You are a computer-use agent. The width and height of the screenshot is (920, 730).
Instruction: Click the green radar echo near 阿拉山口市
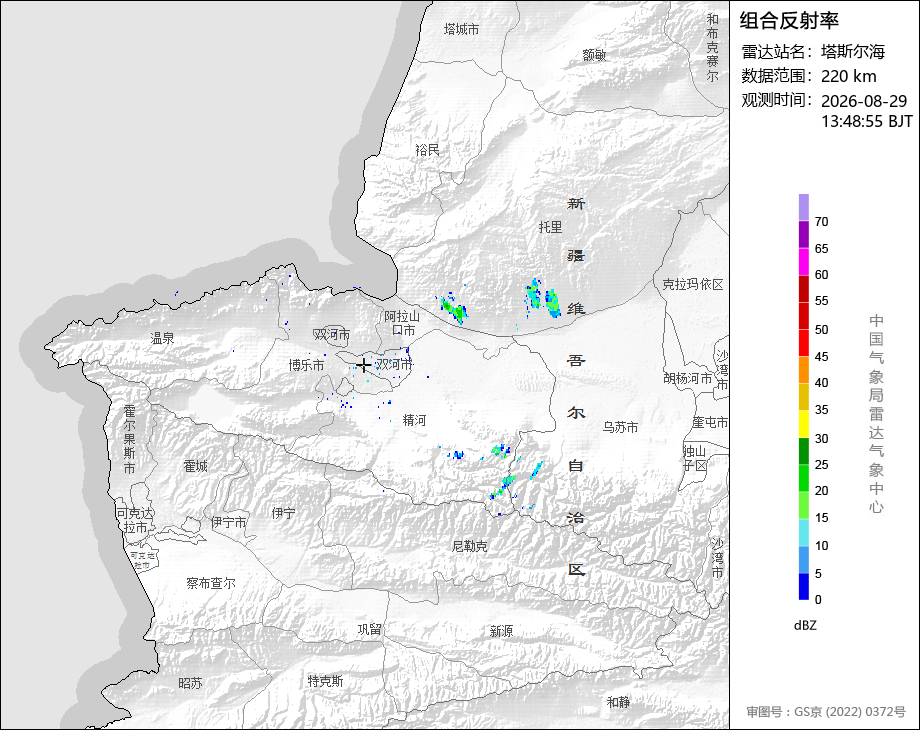[x=454, y=309]
